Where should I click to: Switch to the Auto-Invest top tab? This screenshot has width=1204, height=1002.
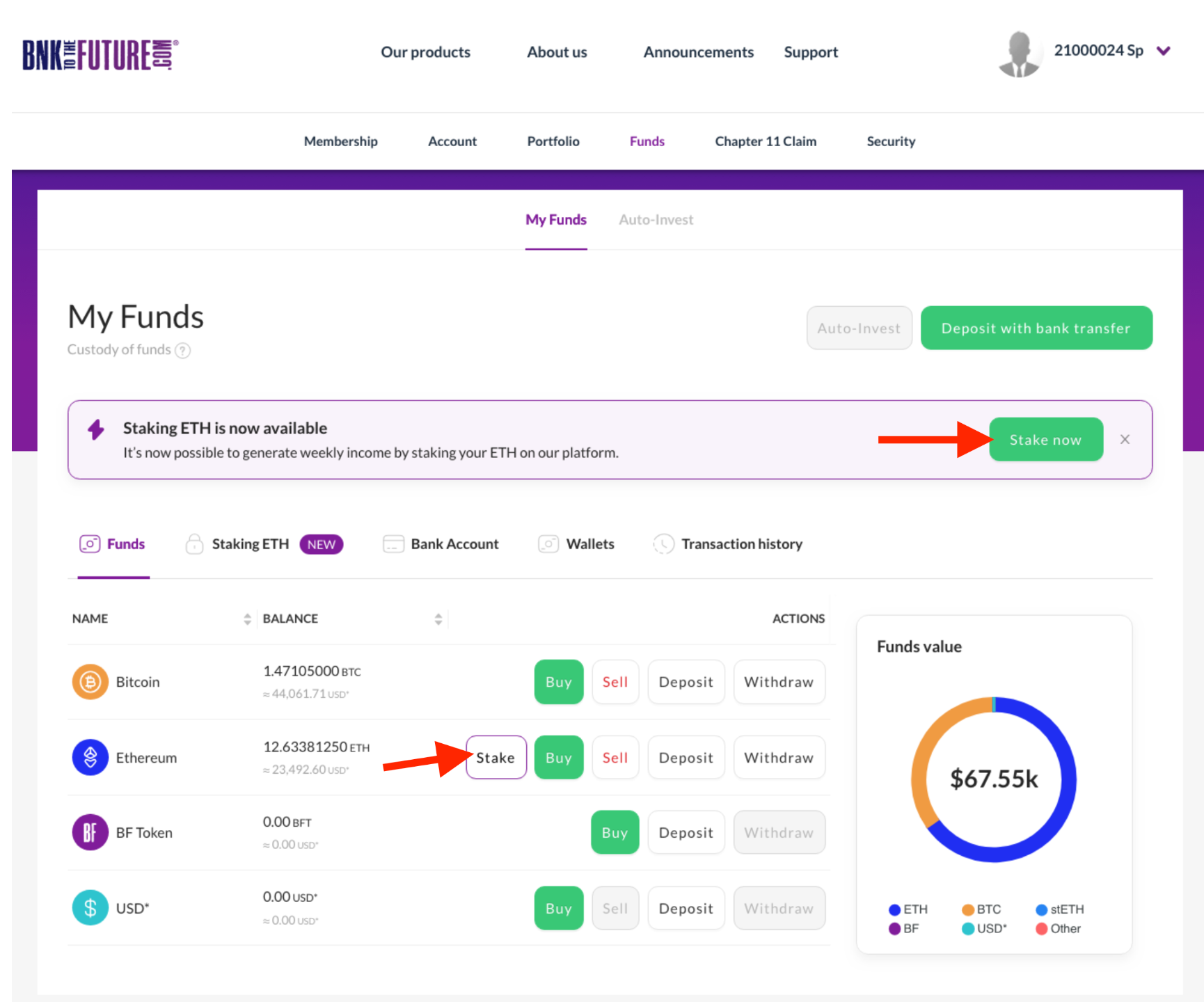[656, 220]
